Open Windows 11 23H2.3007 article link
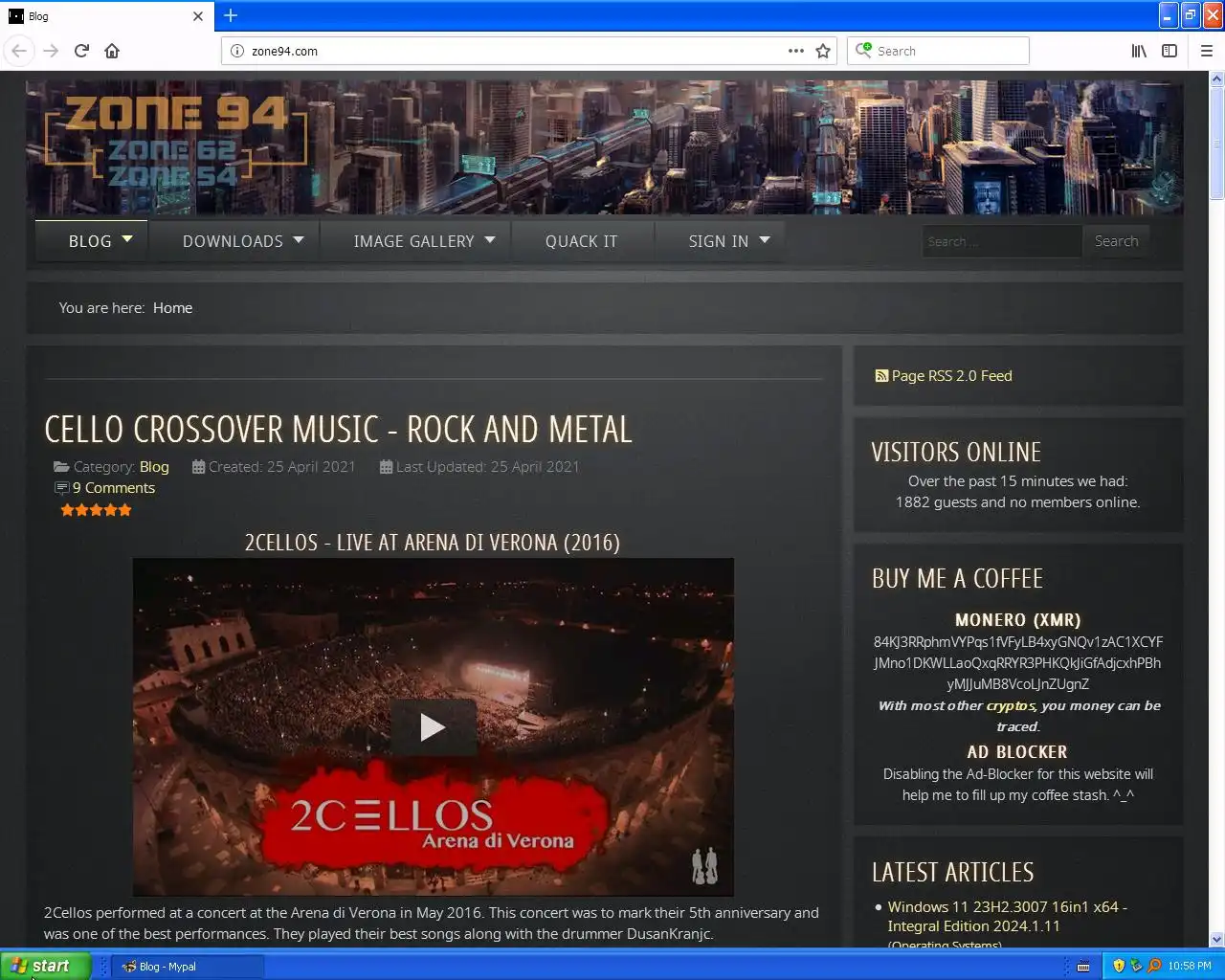Image resolution: width=1225 pixels, height=980 pixels. pos(1007,917)
